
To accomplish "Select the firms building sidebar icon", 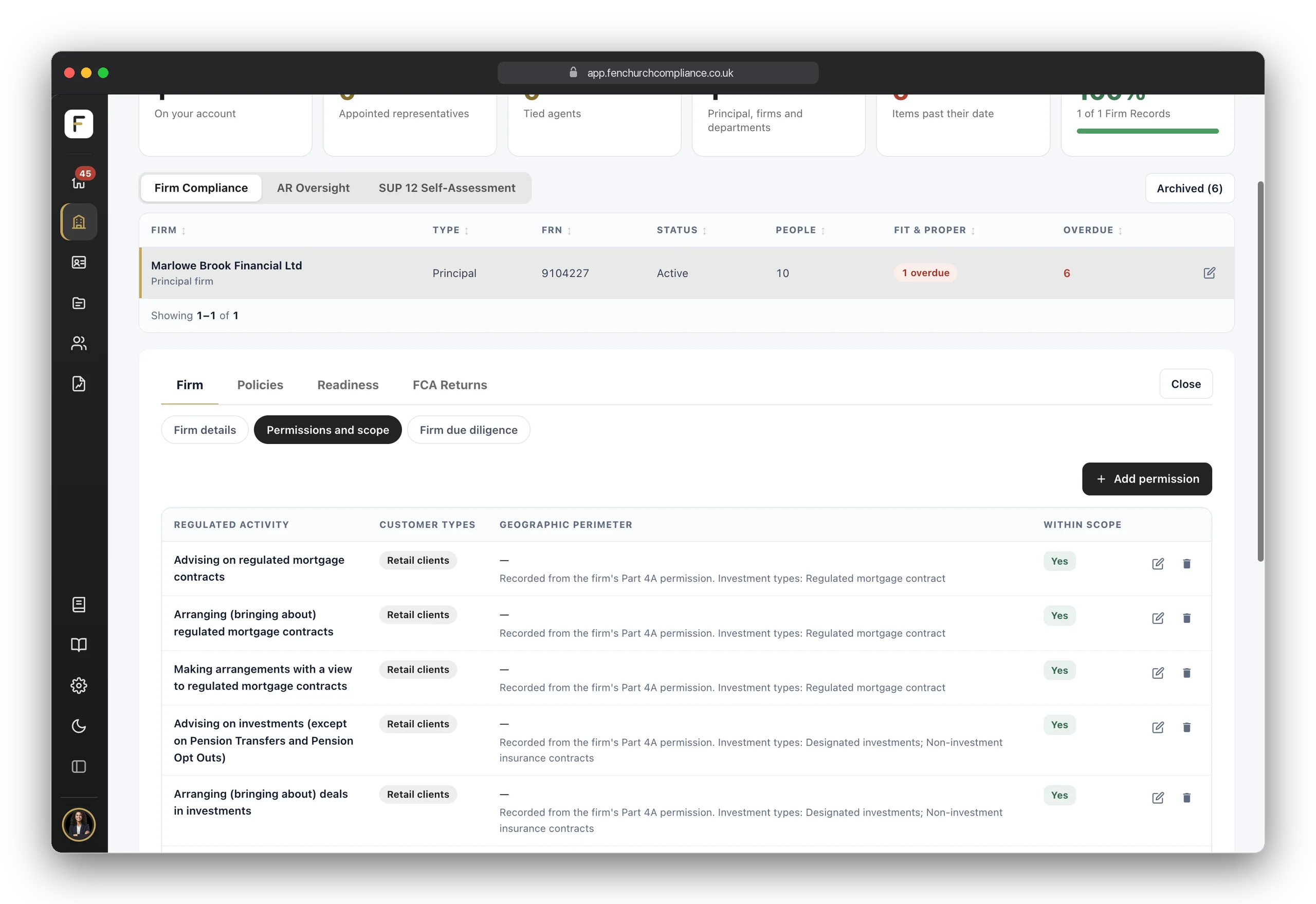I will (x=79, y=222).
